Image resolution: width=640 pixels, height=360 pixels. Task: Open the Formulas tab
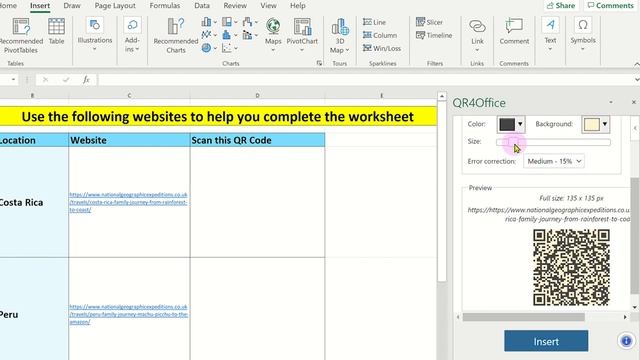click(x=164, y=6)
